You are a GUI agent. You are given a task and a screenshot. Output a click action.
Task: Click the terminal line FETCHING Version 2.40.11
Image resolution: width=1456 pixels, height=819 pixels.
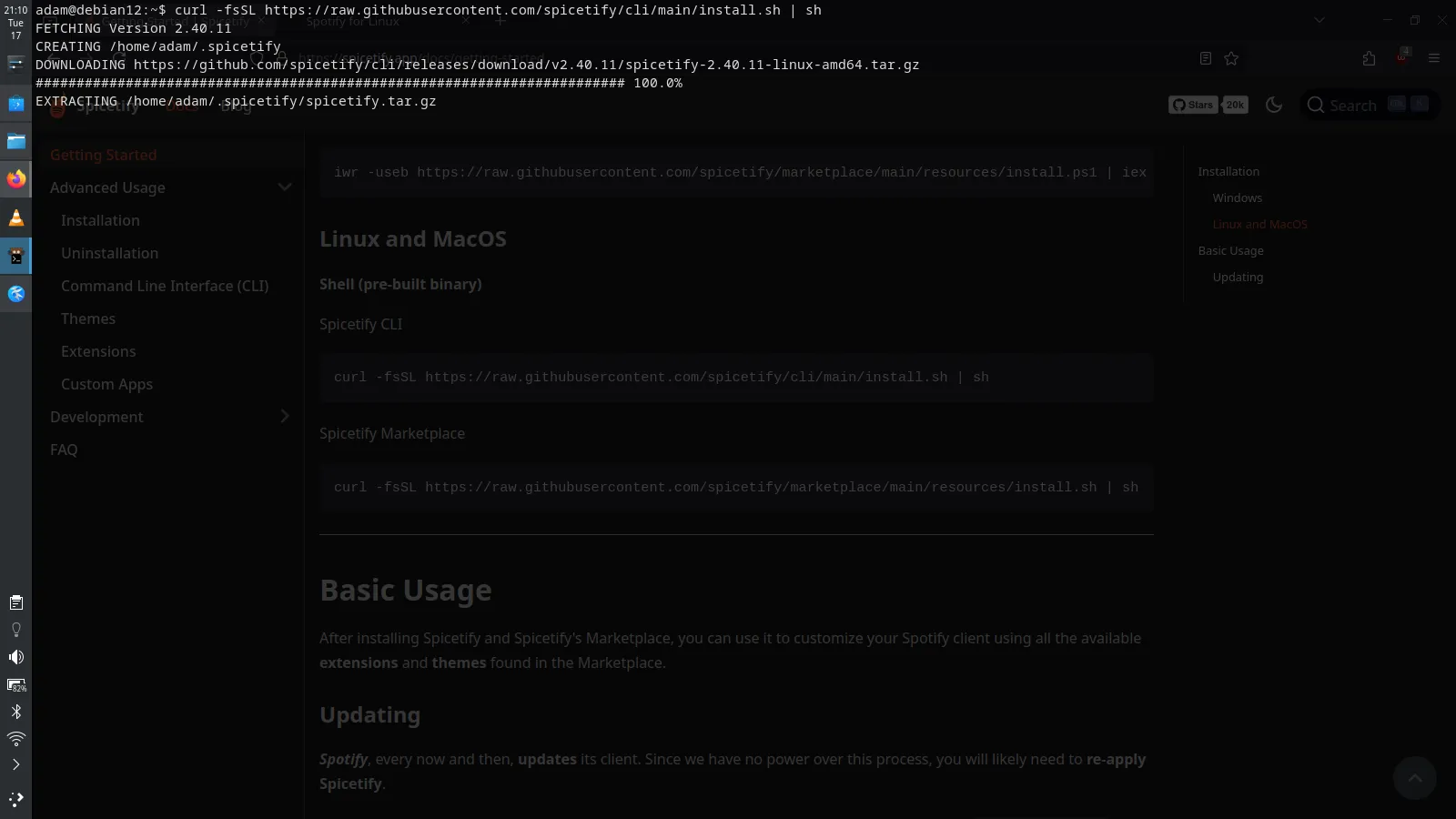pyautogui.click(x=134, y=28)
